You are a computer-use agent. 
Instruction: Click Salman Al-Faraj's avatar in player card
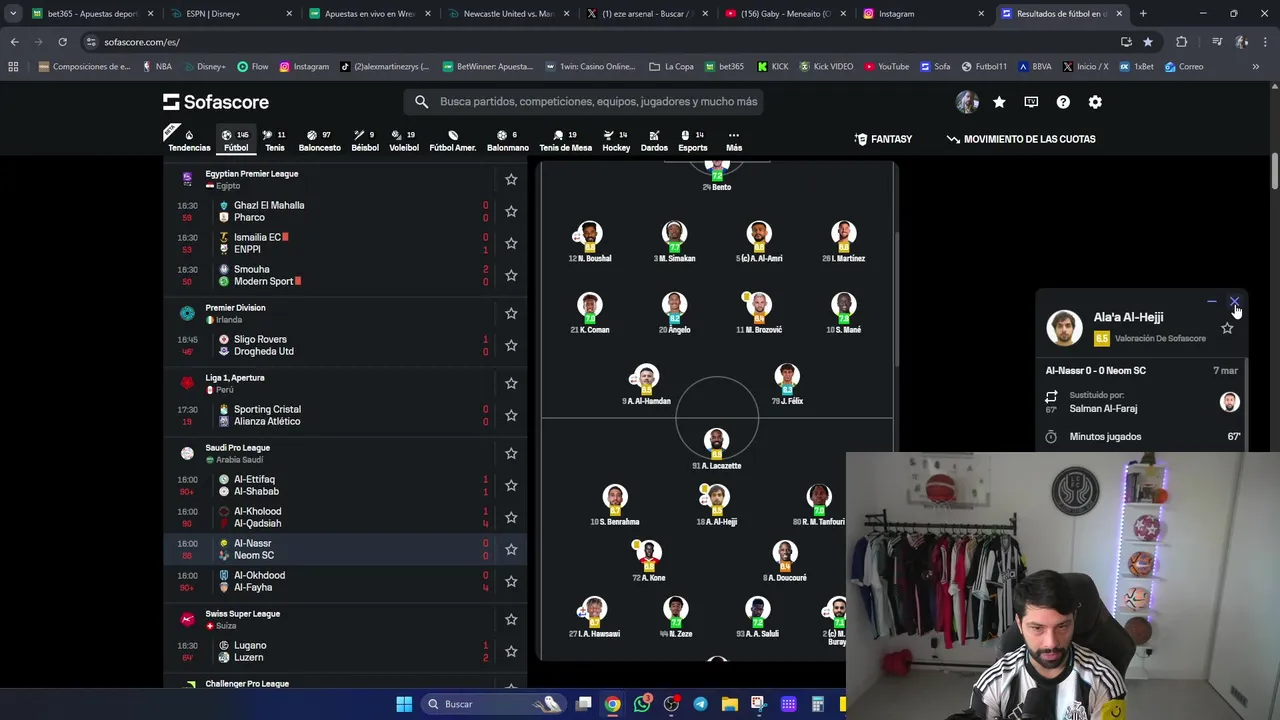[x=1229, y=402]
